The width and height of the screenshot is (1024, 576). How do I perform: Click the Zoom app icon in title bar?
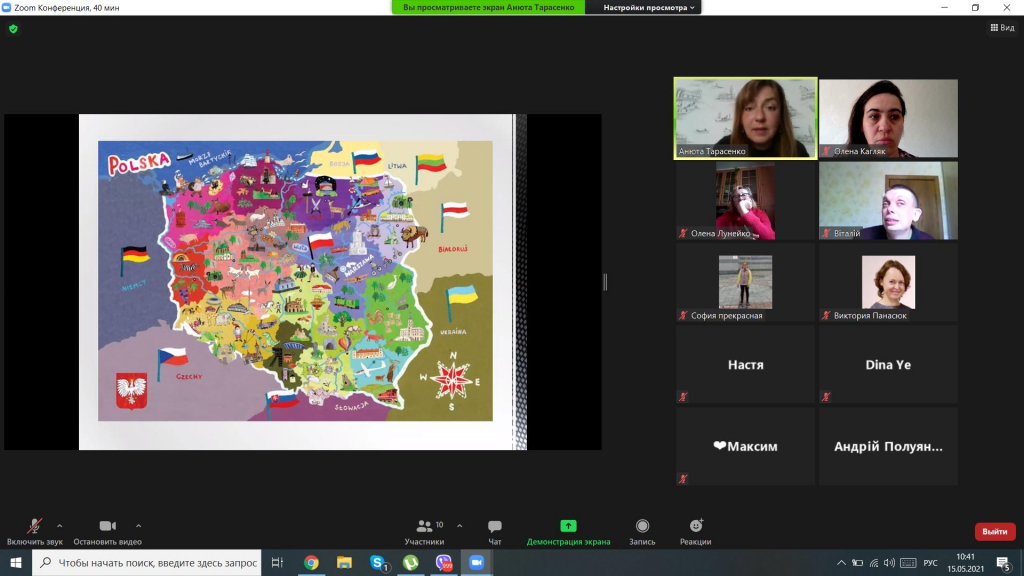click(x=7, y=7)
